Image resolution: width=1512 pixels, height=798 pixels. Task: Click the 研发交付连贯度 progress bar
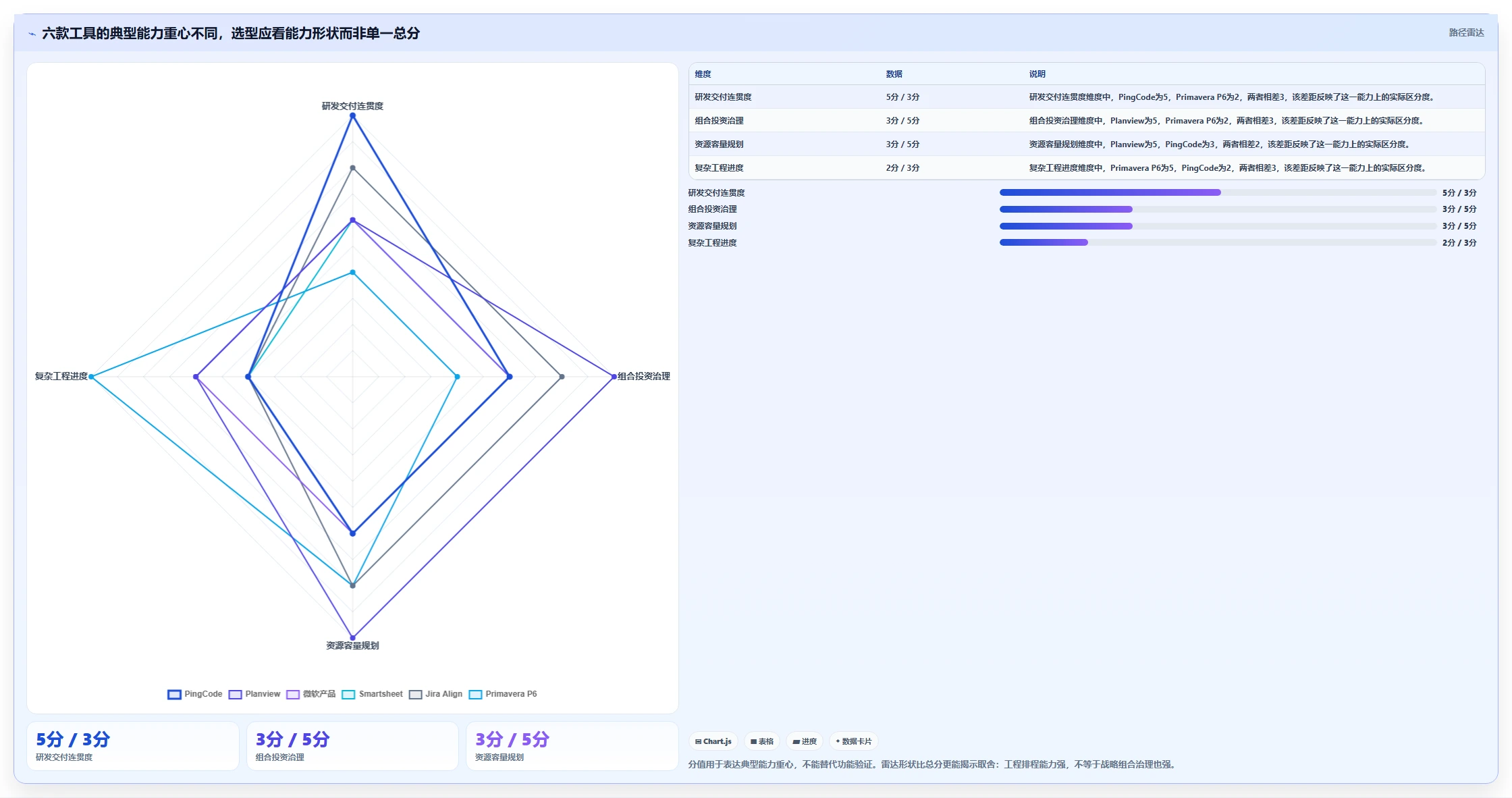1218,192
